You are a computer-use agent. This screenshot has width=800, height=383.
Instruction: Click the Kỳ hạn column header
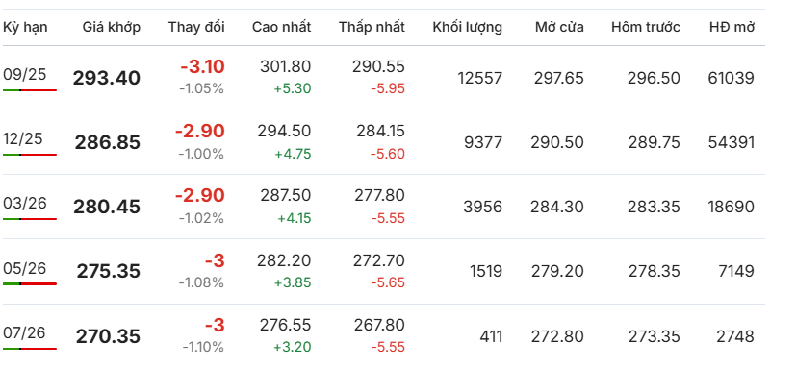pyautogui.click(x=25, y=27)
